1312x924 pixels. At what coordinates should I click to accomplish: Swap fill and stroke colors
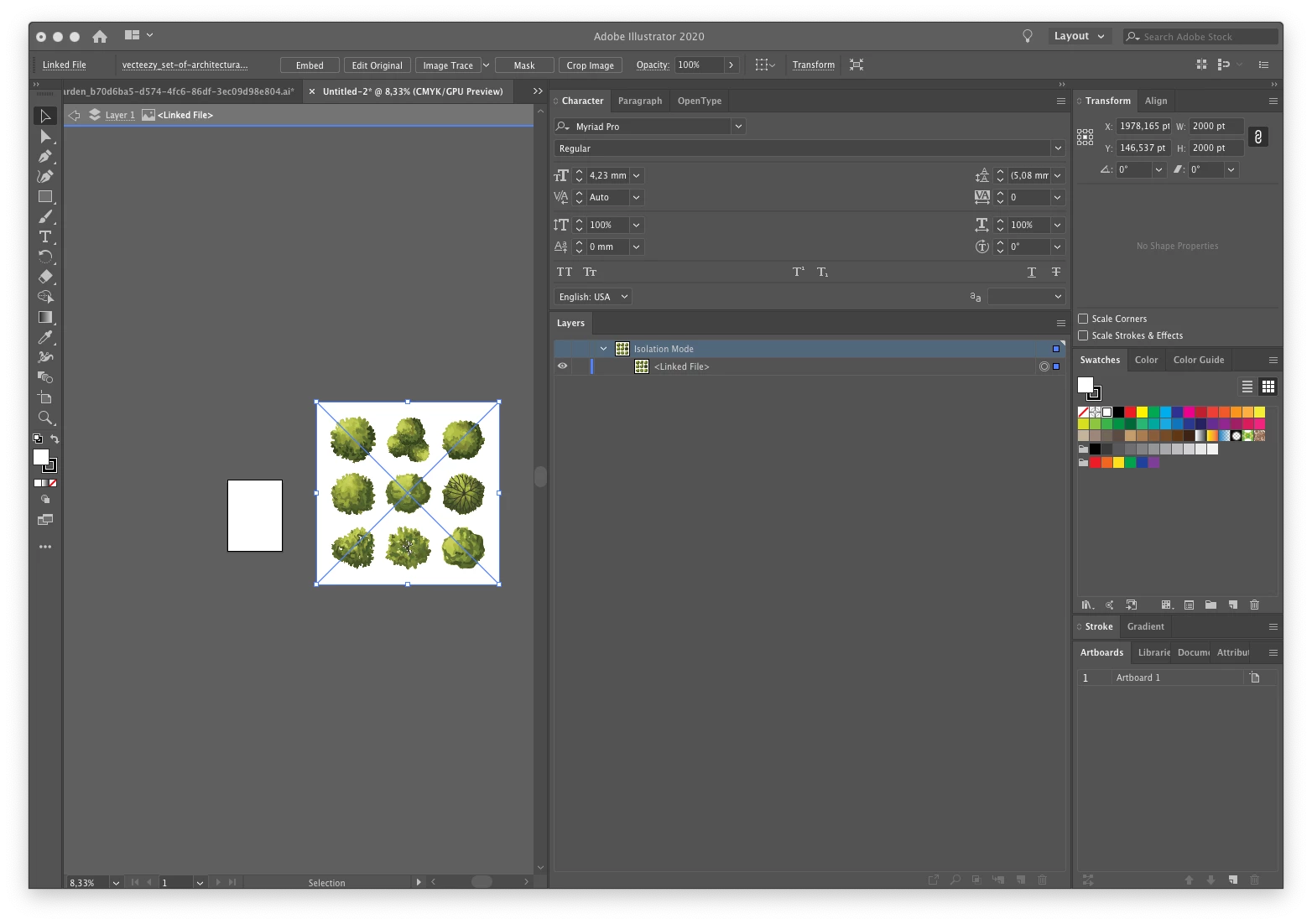click(55, 439)
